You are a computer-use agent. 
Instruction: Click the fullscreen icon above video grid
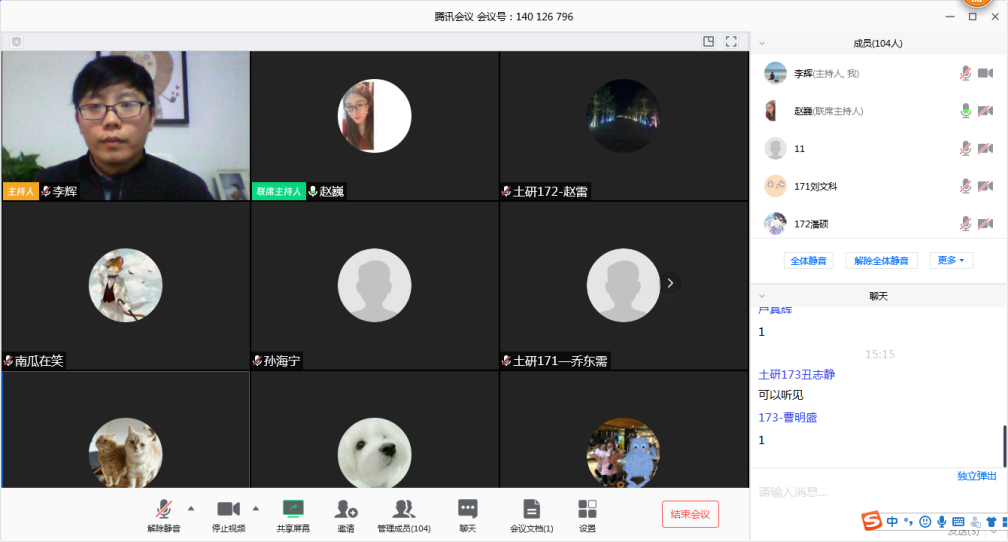[731, 42]
